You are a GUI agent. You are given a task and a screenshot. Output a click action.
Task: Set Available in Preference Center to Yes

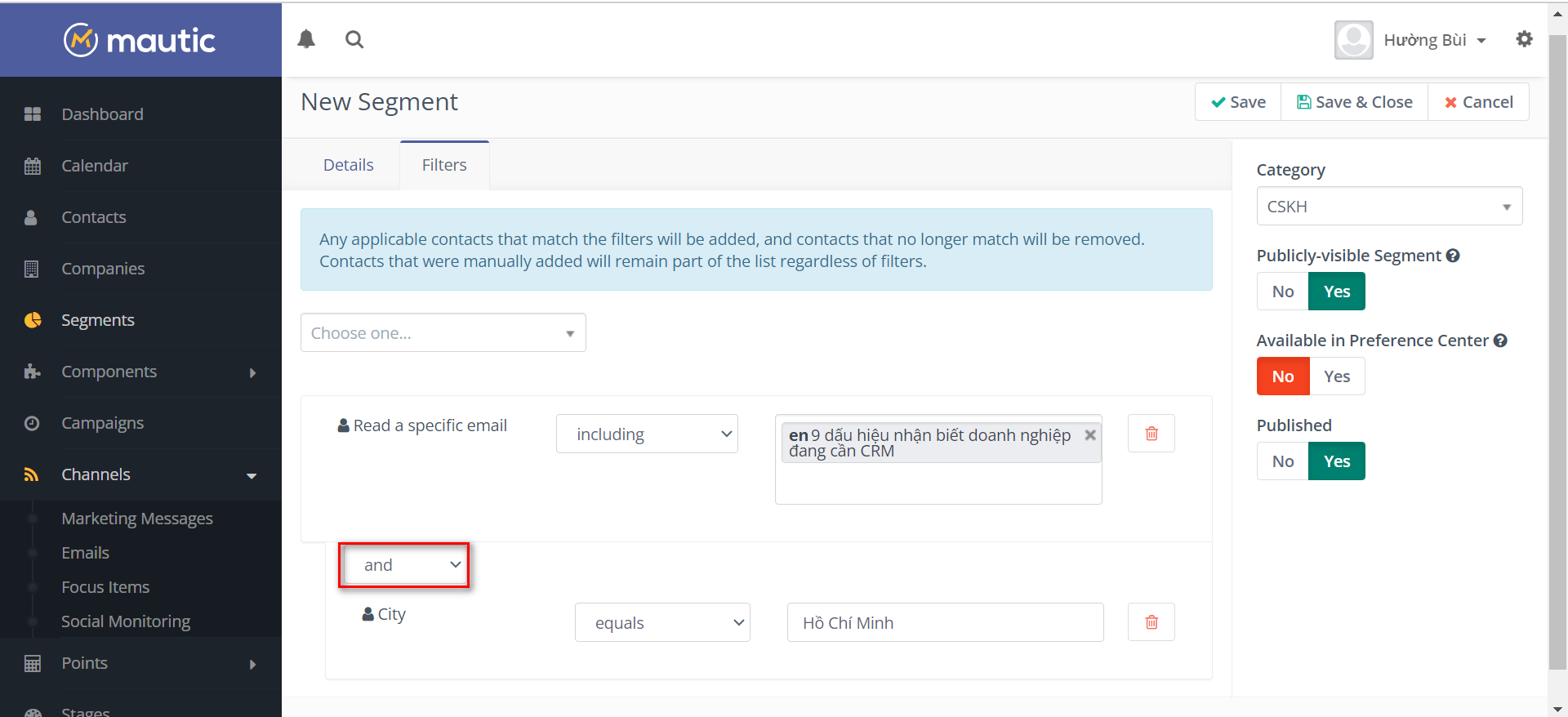[x=1336, y=376]
